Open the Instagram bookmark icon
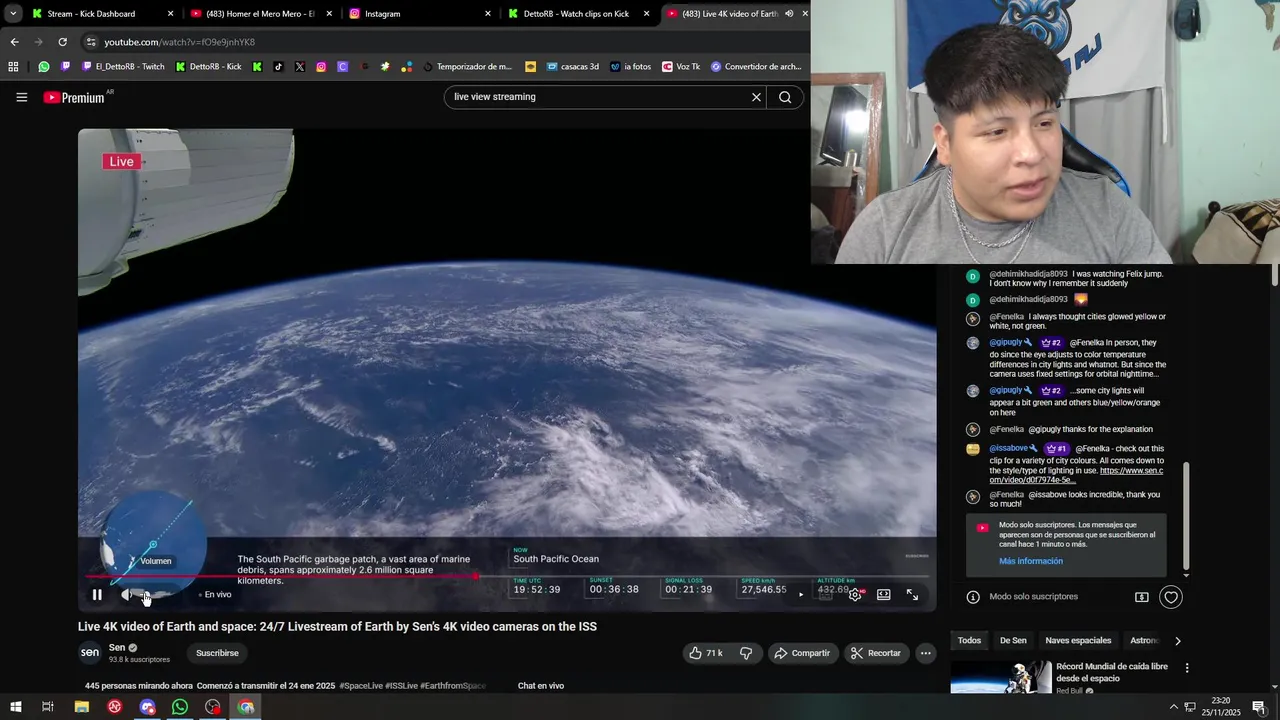The width and height of the screenshot is (1280, 720). coord(321,67)
